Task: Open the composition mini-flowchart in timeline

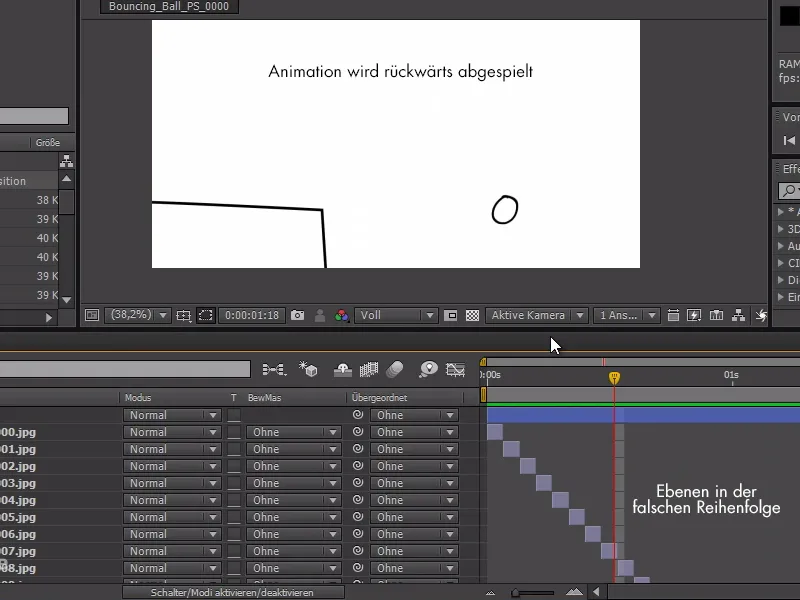Action: (x=274, y=369)
